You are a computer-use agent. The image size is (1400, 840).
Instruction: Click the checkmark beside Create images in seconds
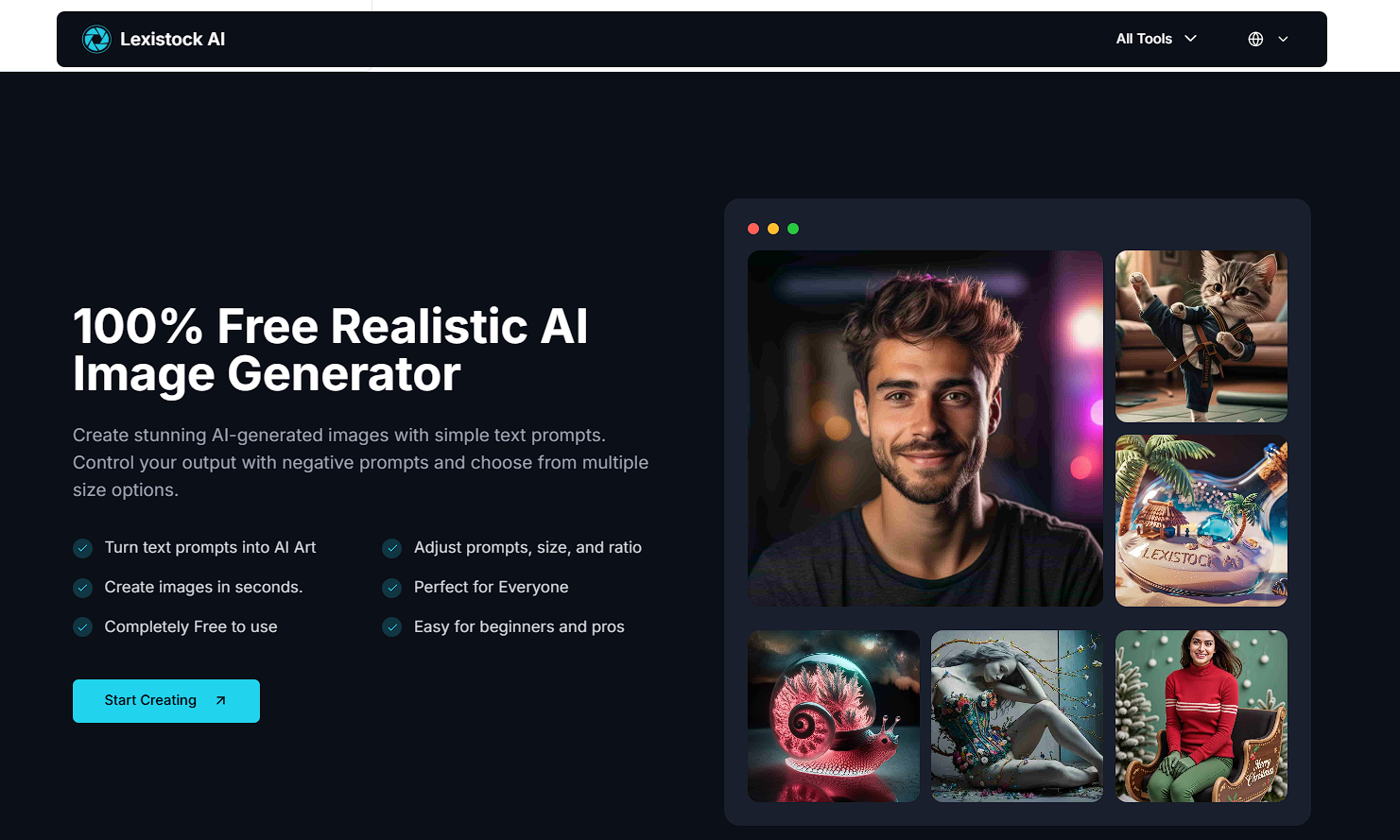[83, 588]
